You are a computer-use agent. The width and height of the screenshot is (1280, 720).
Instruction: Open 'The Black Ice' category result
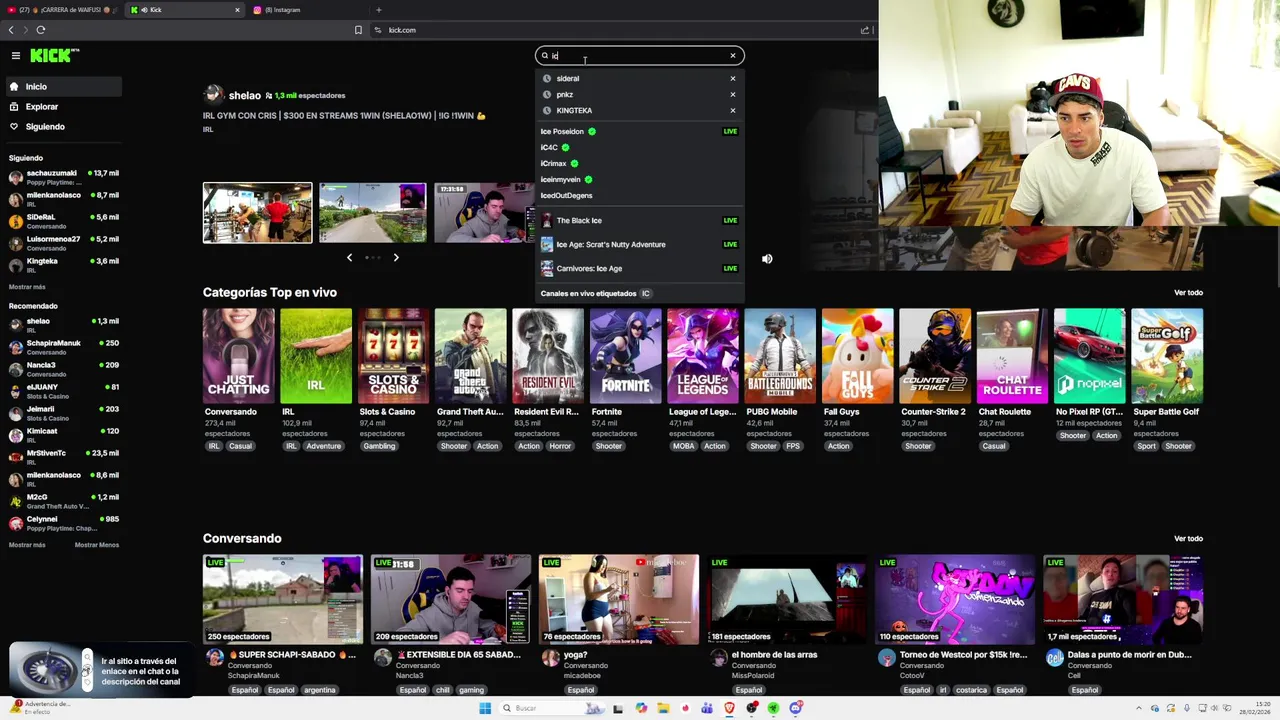[x=640, y=220]
